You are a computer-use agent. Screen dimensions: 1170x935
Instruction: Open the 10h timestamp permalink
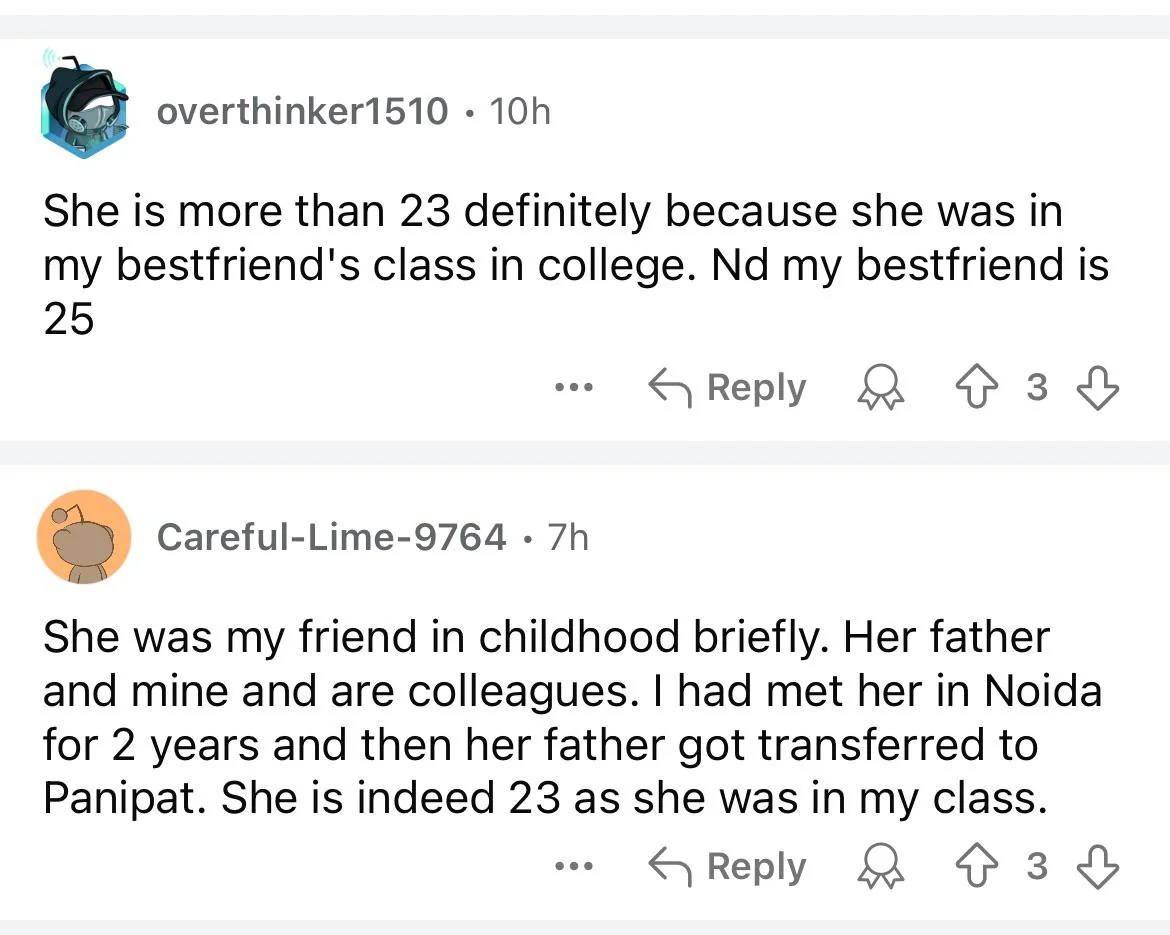tap(520, 111)
